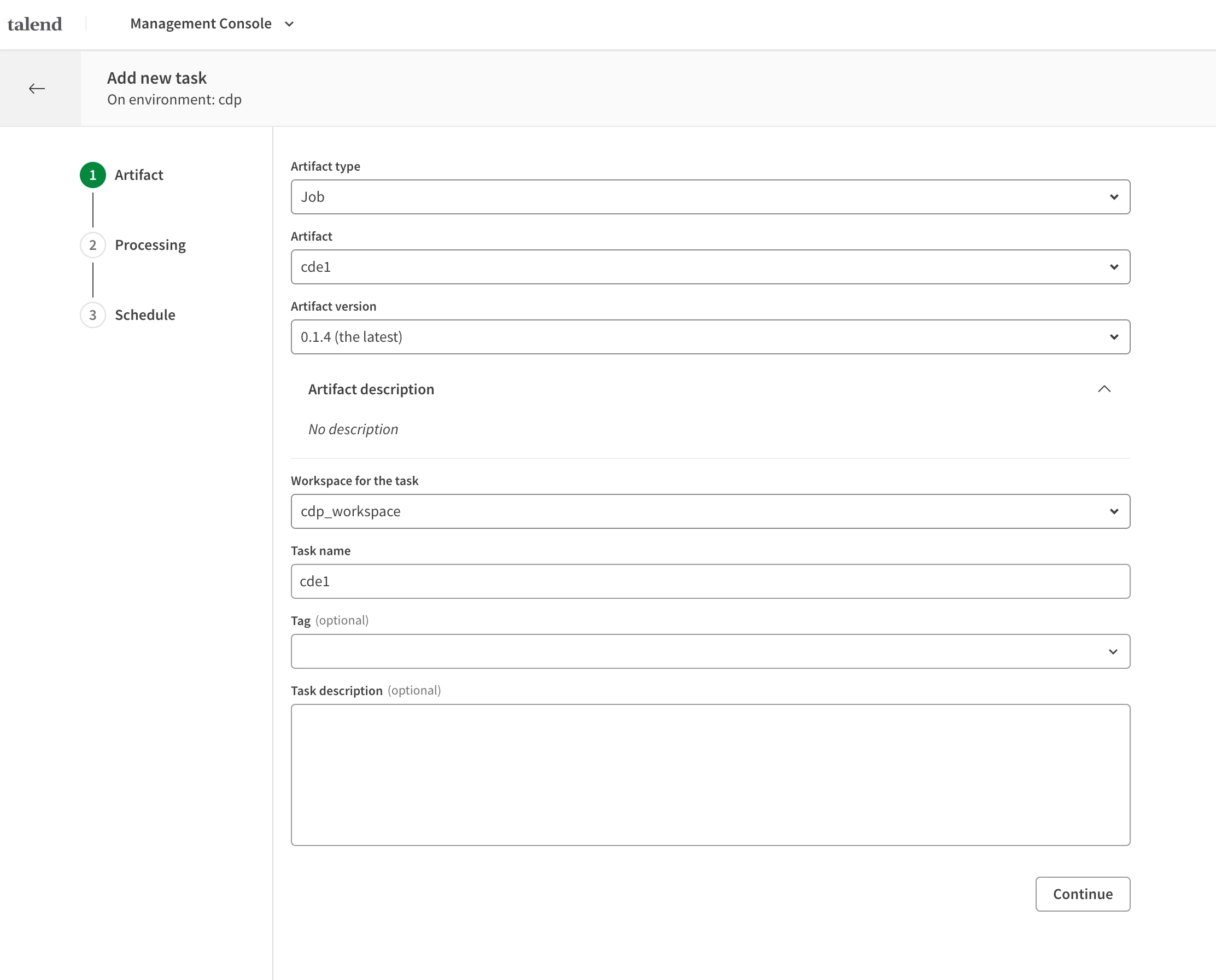Open the Artifact cde1 dropdown
The width and height of the screenshot is (1216, 980).
click(x=710, y=267)
